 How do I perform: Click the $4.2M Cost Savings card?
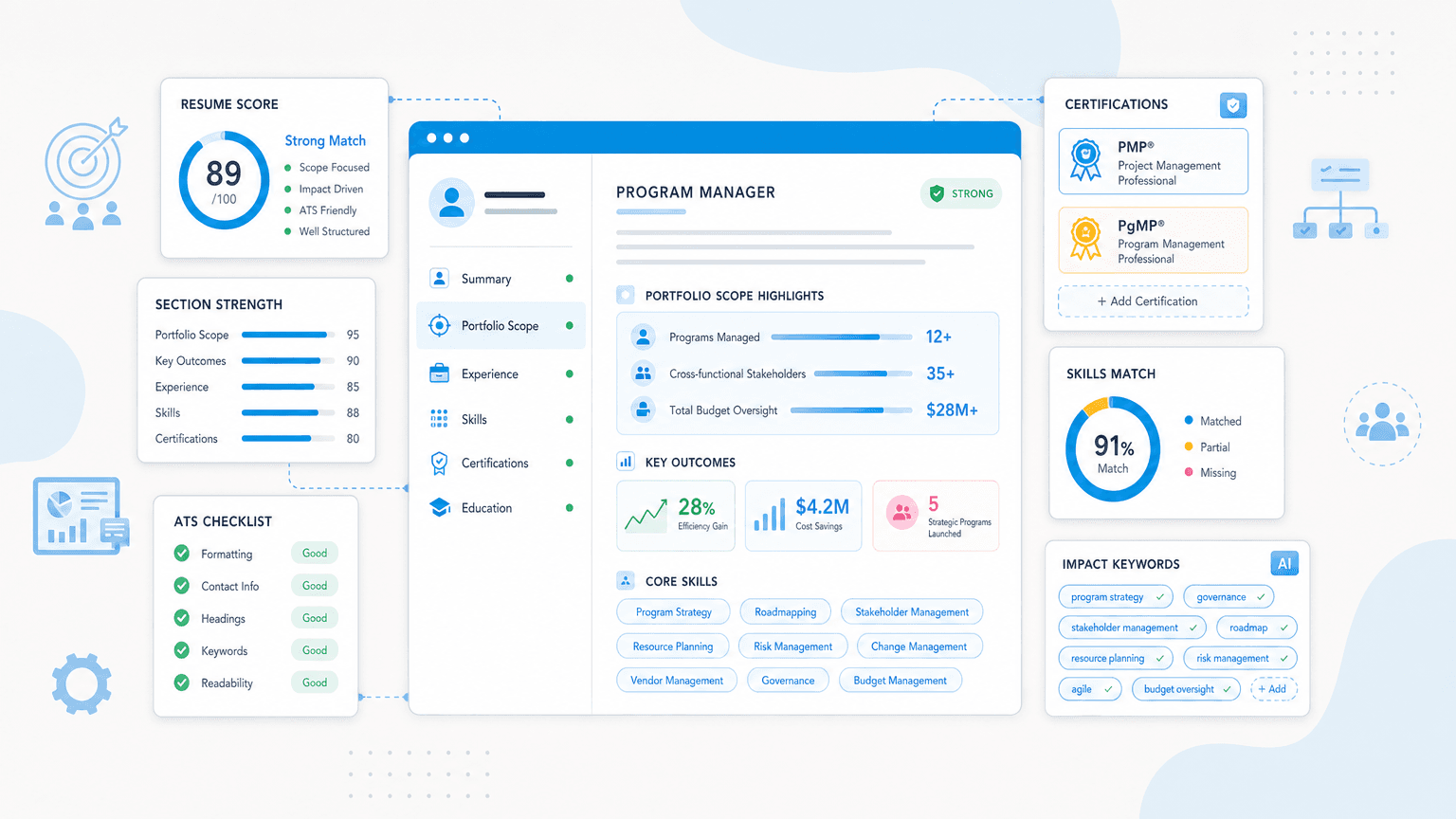coord(803,516)
